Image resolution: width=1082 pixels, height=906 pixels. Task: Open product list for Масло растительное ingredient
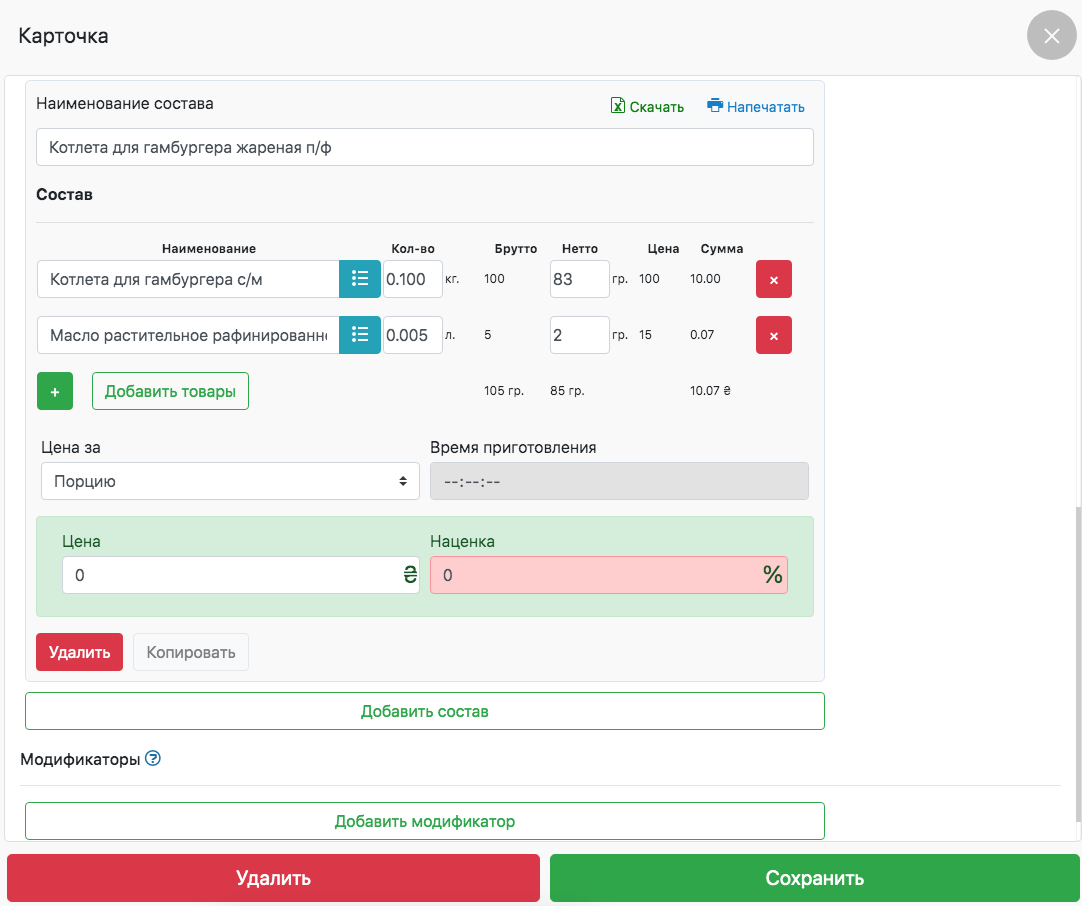pyautogui.click(x=360, y=335)
